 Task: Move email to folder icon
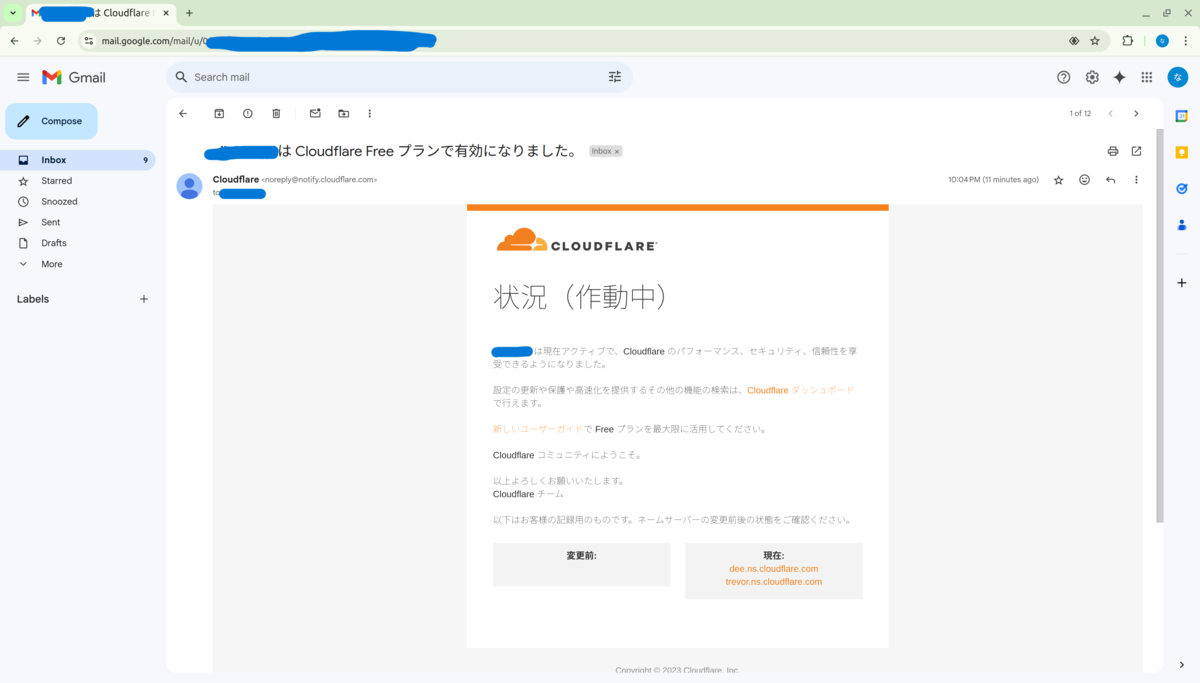coord(344,114)
